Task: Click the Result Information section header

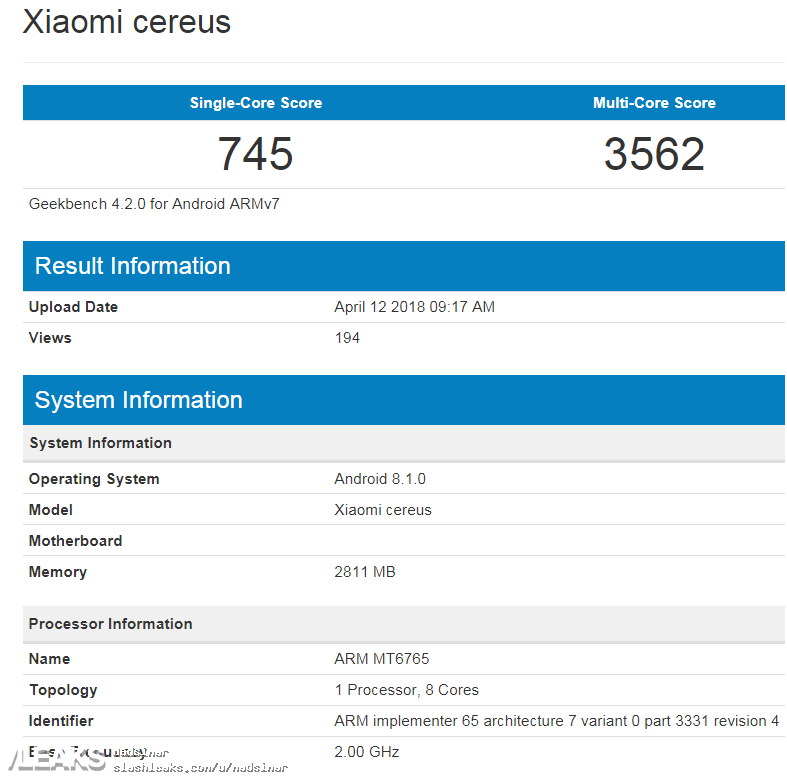Action: click(404, 266)
